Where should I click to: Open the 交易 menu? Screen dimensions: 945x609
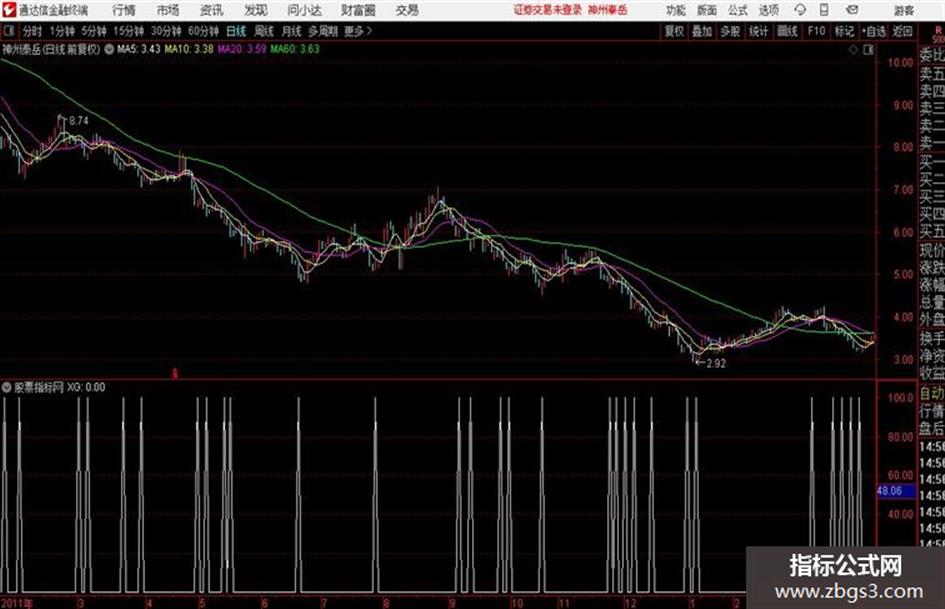[x=407, y=10]
